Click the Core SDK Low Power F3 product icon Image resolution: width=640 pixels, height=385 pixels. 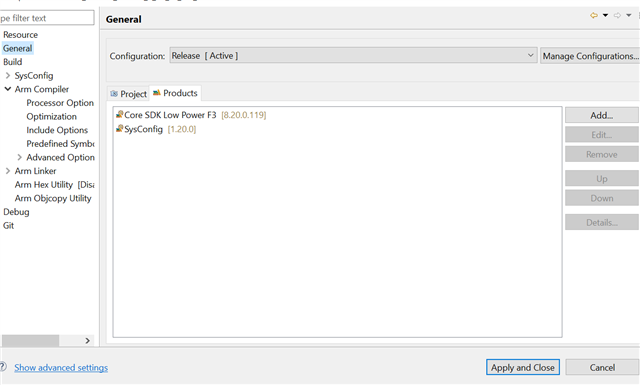pyautogui.click(x=120, y=115)
